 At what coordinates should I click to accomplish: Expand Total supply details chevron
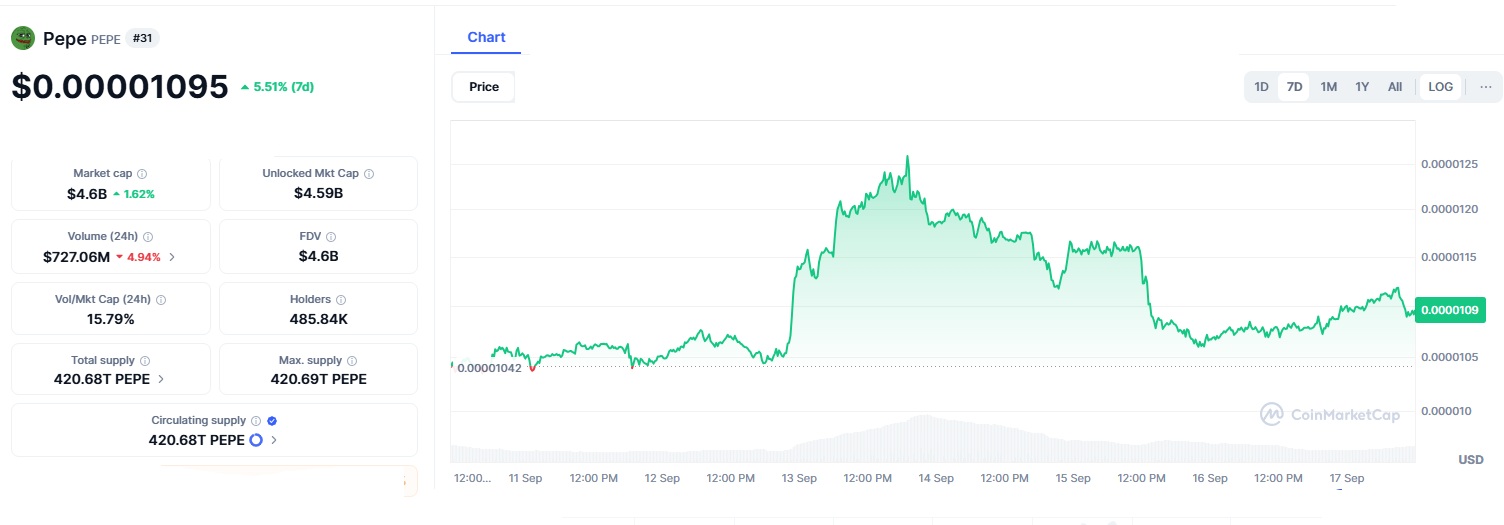point(162,380)
